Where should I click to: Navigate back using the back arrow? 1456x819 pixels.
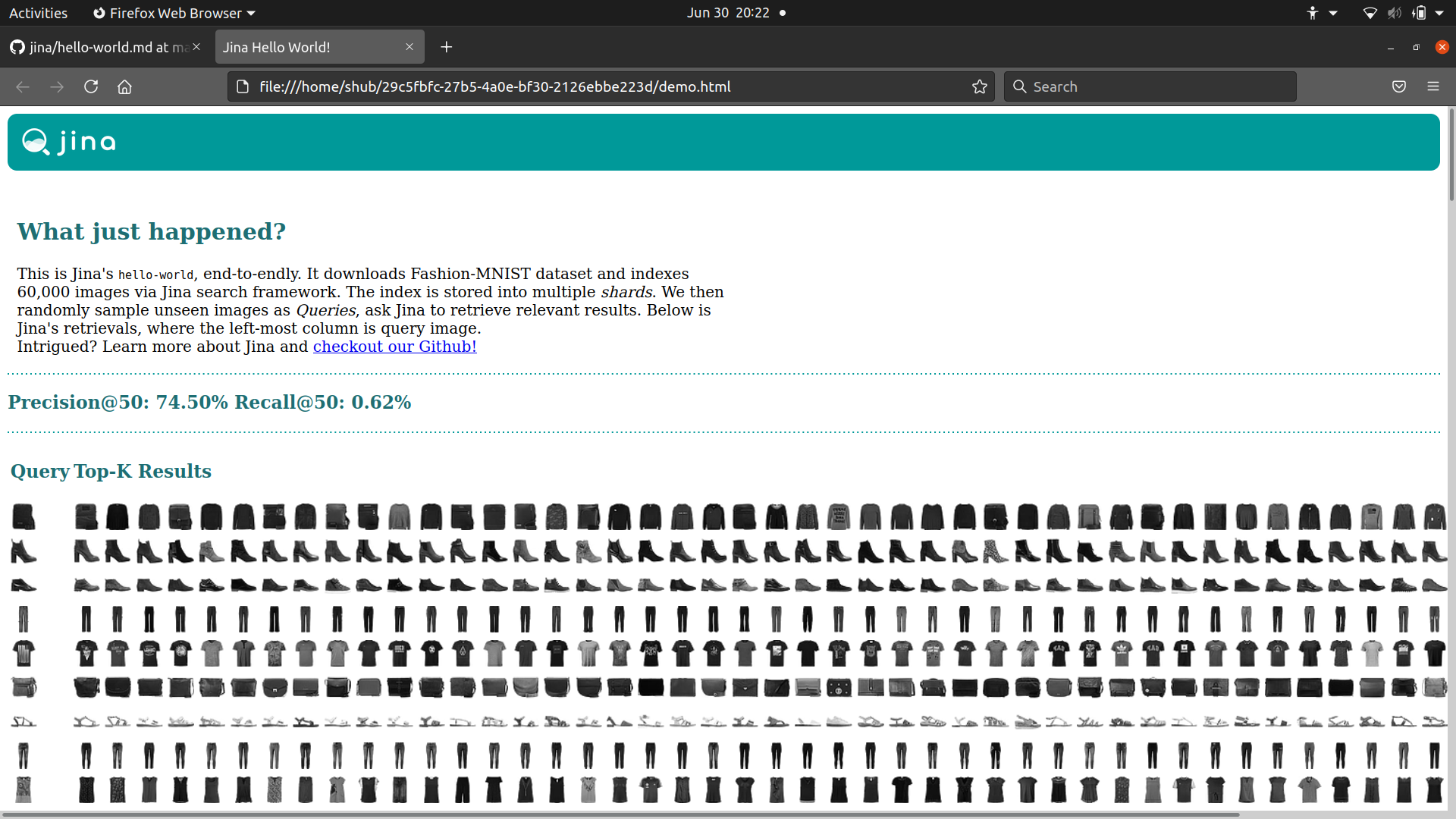pos(23,86)
